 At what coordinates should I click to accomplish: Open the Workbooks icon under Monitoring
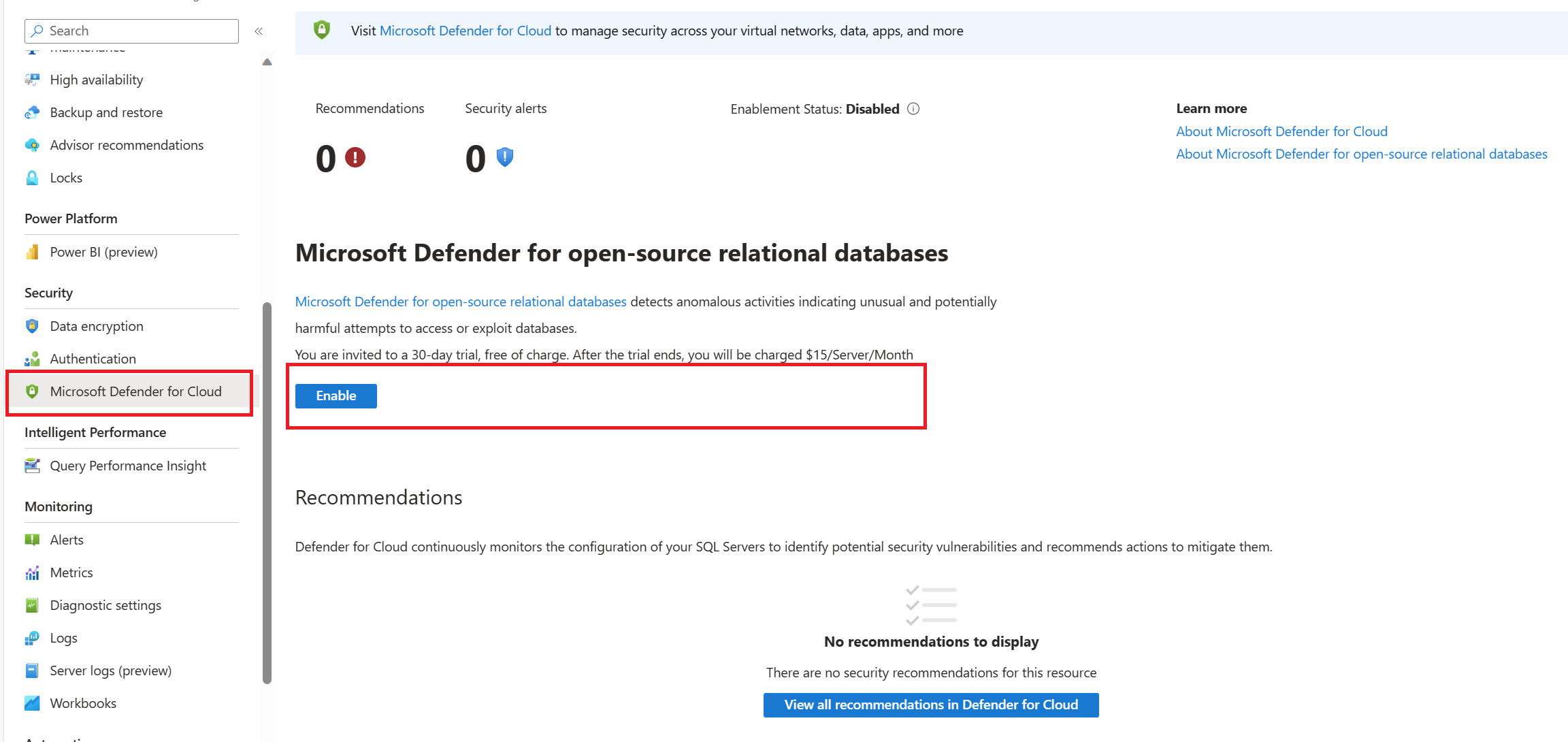32,703
